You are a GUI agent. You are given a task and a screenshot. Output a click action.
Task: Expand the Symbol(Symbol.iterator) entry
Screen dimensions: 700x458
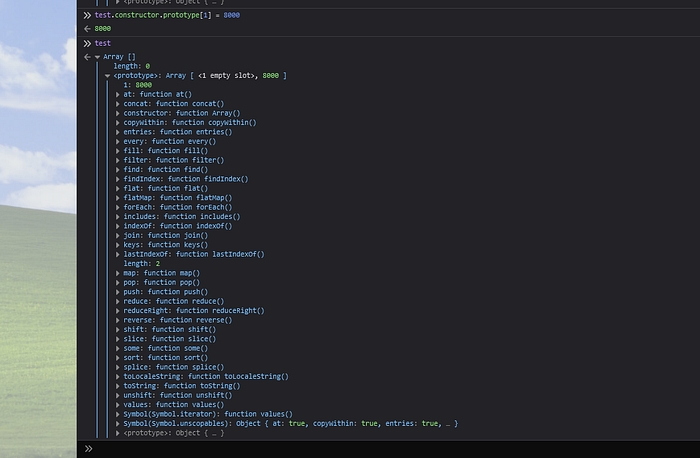click(x=118, y=414)
